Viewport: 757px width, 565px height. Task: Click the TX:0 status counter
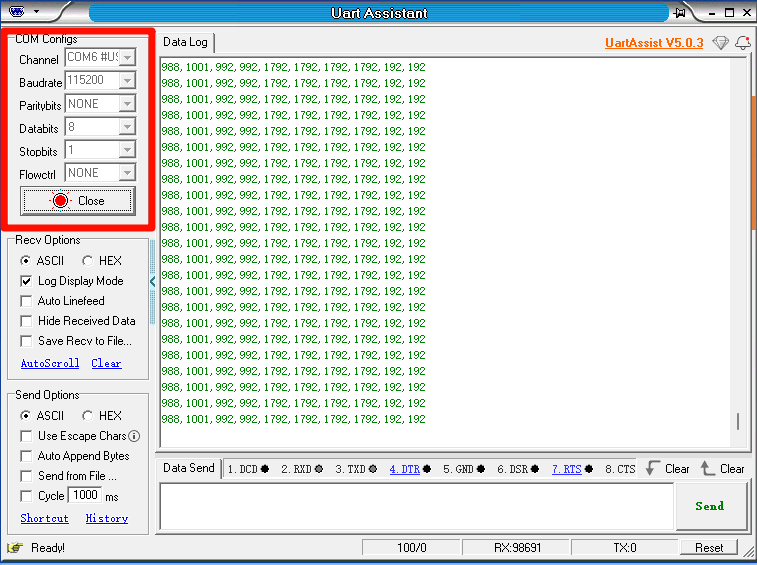click(625, 548)
